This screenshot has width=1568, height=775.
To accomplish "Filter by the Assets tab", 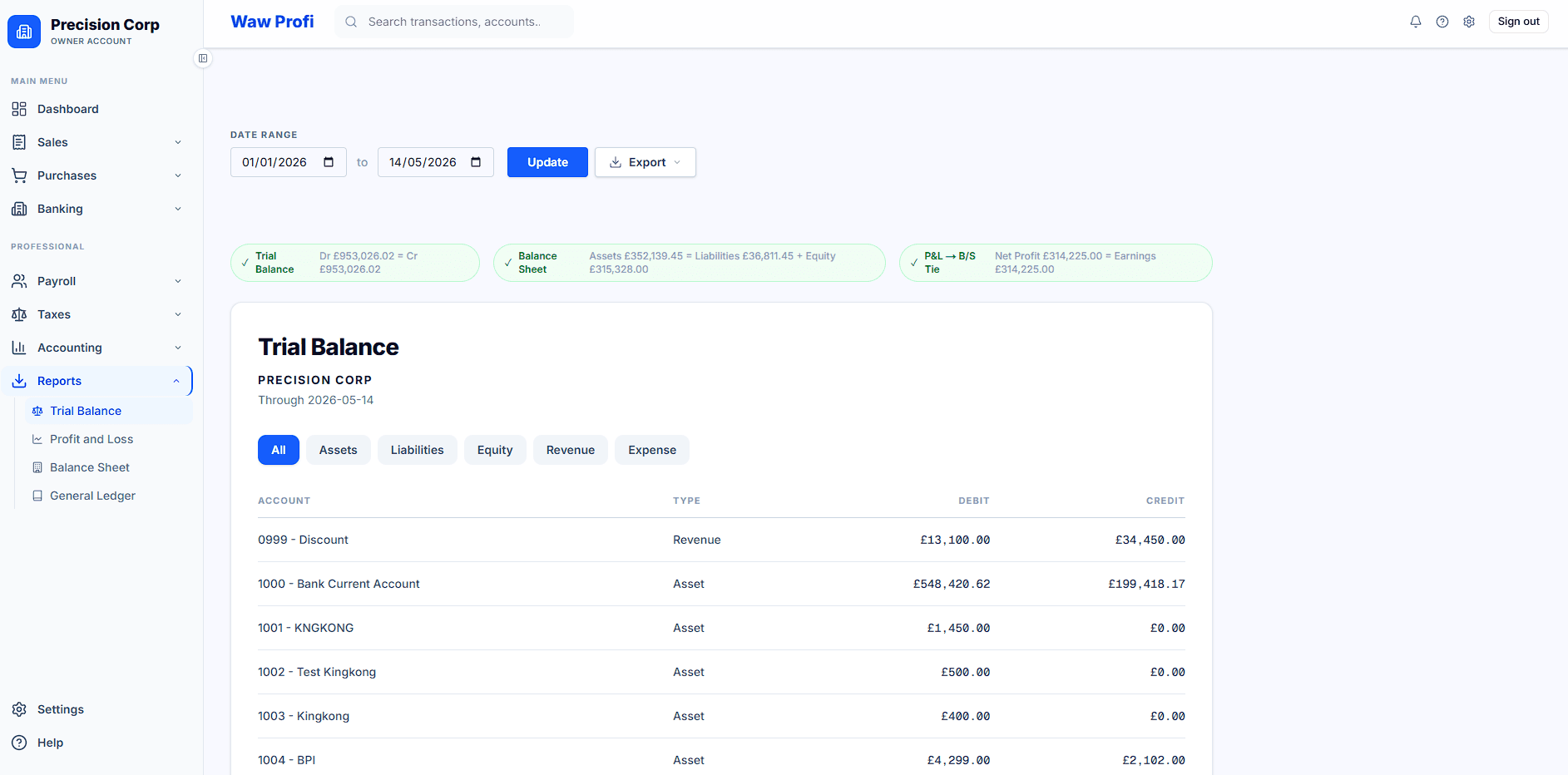I will pos(339,450).
